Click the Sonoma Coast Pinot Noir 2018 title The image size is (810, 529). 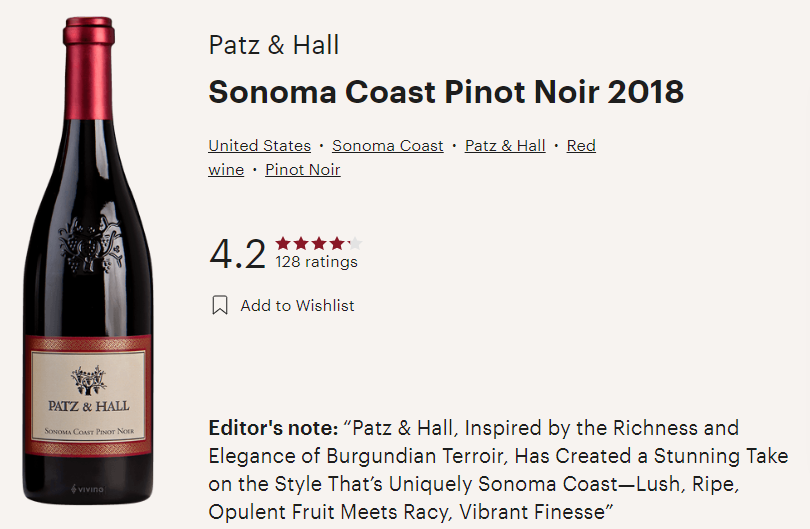pyautogui.click(x=445, y=92)
